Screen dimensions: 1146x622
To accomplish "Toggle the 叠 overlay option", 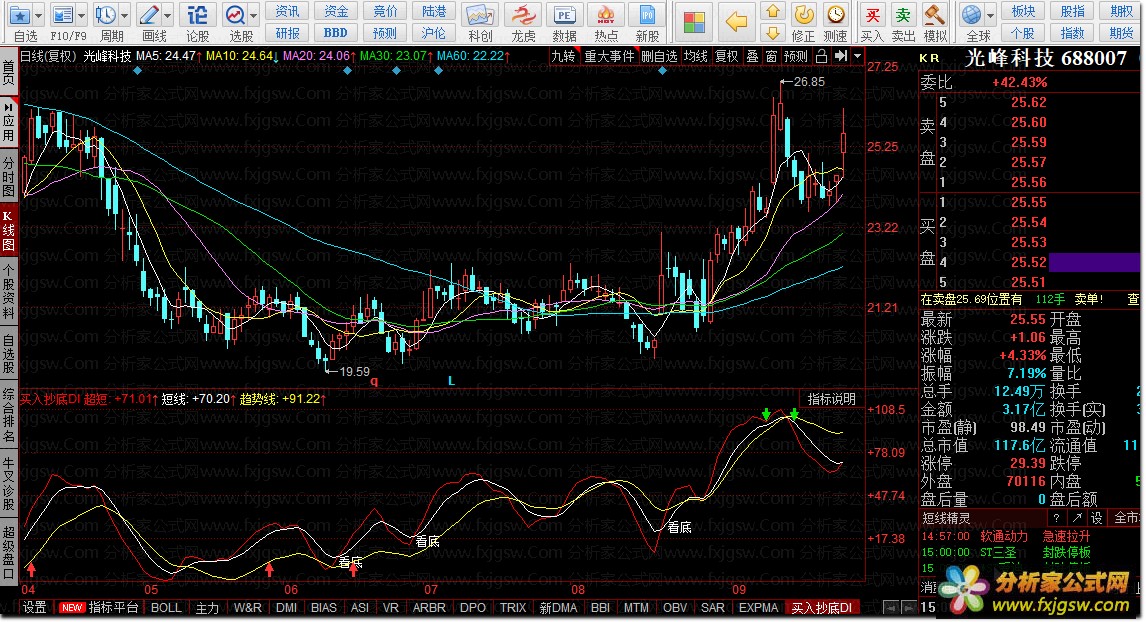I will coord(752,56).
